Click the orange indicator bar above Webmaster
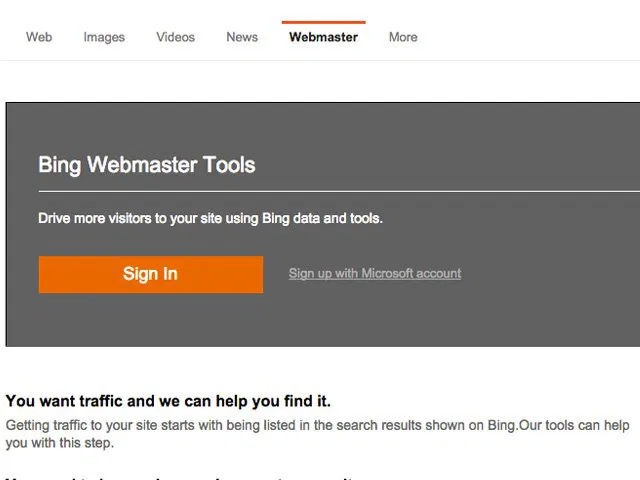Screen dimensions: 640x480 pyautogui.click(x=323, y=21)
